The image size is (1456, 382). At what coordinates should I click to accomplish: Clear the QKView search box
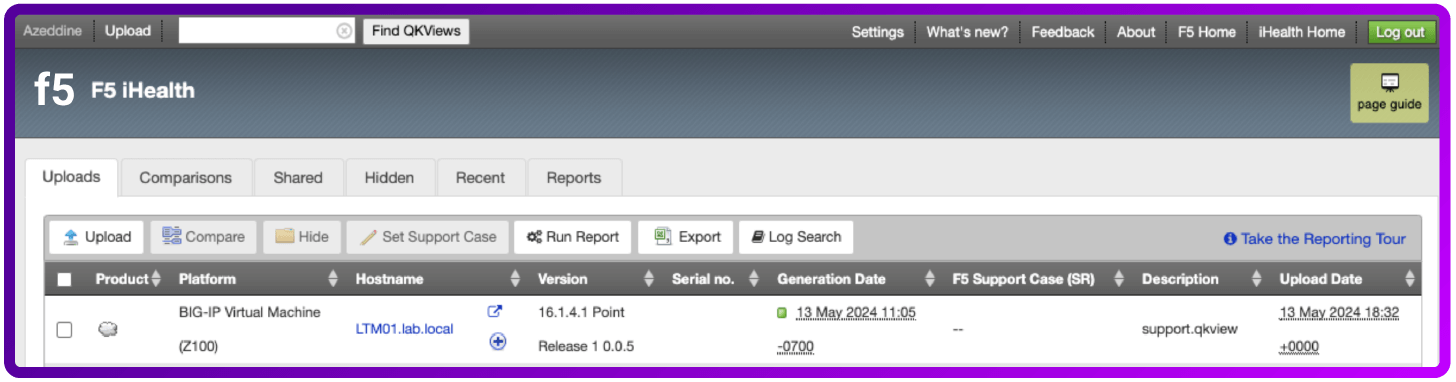point(344,31)
